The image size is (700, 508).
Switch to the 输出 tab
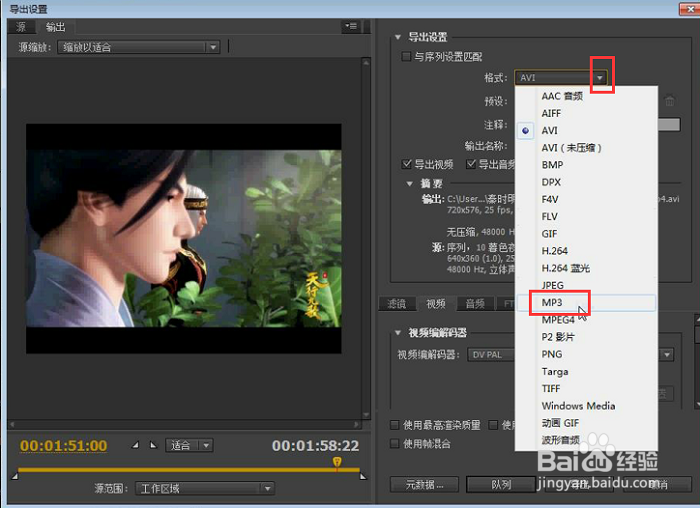(55, 27)
